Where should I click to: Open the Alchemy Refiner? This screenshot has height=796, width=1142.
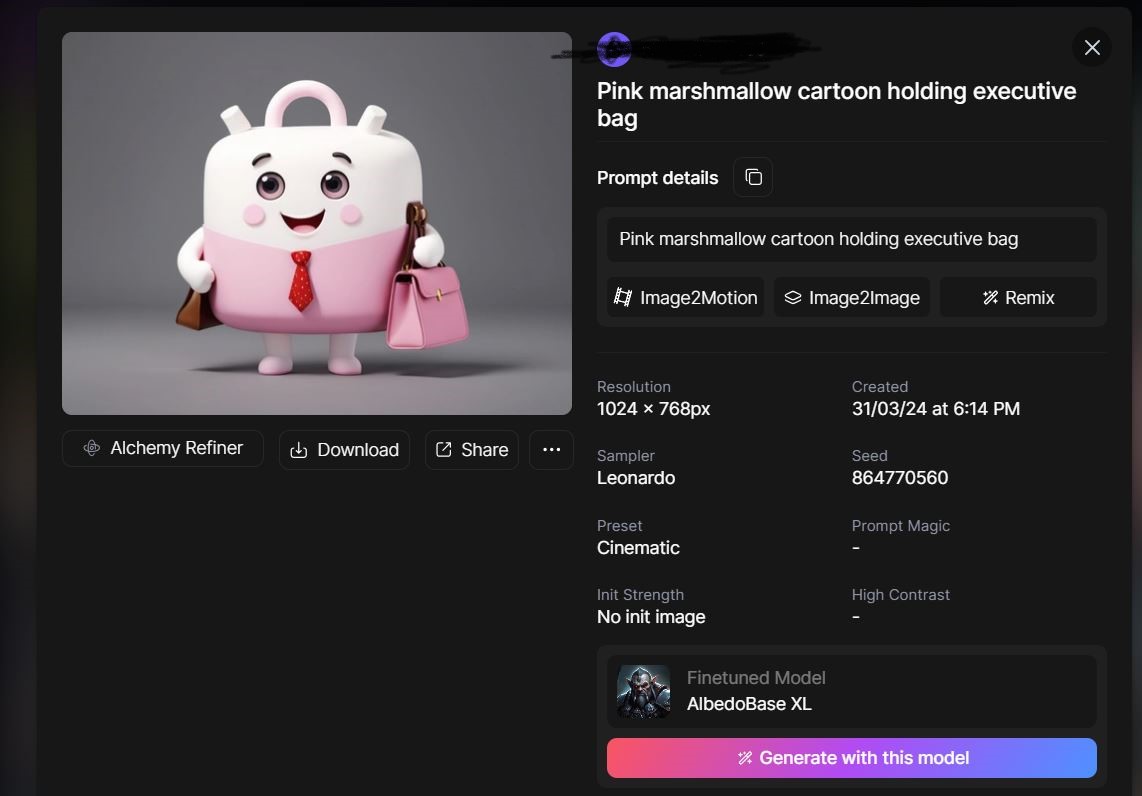pos(162,448)
